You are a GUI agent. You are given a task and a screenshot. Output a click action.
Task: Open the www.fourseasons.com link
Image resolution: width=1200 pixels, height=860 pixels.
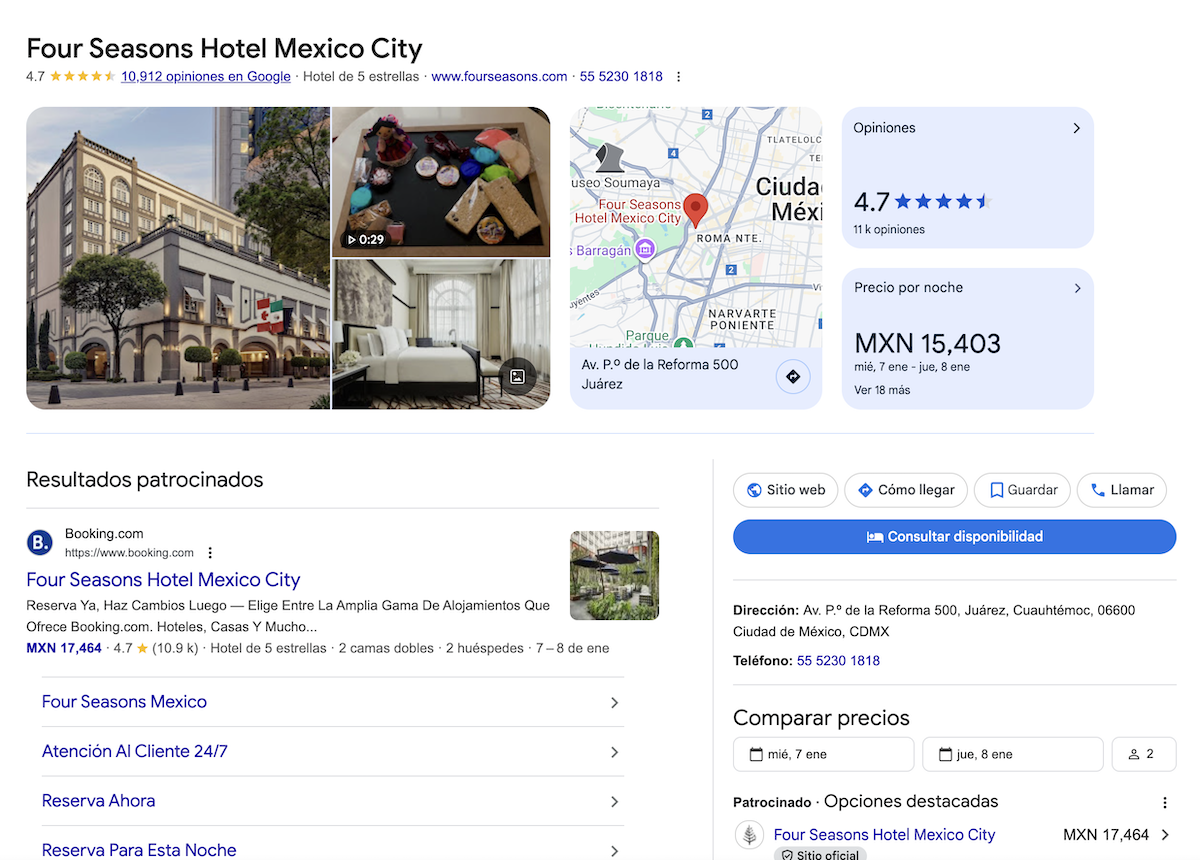(499, 77)
